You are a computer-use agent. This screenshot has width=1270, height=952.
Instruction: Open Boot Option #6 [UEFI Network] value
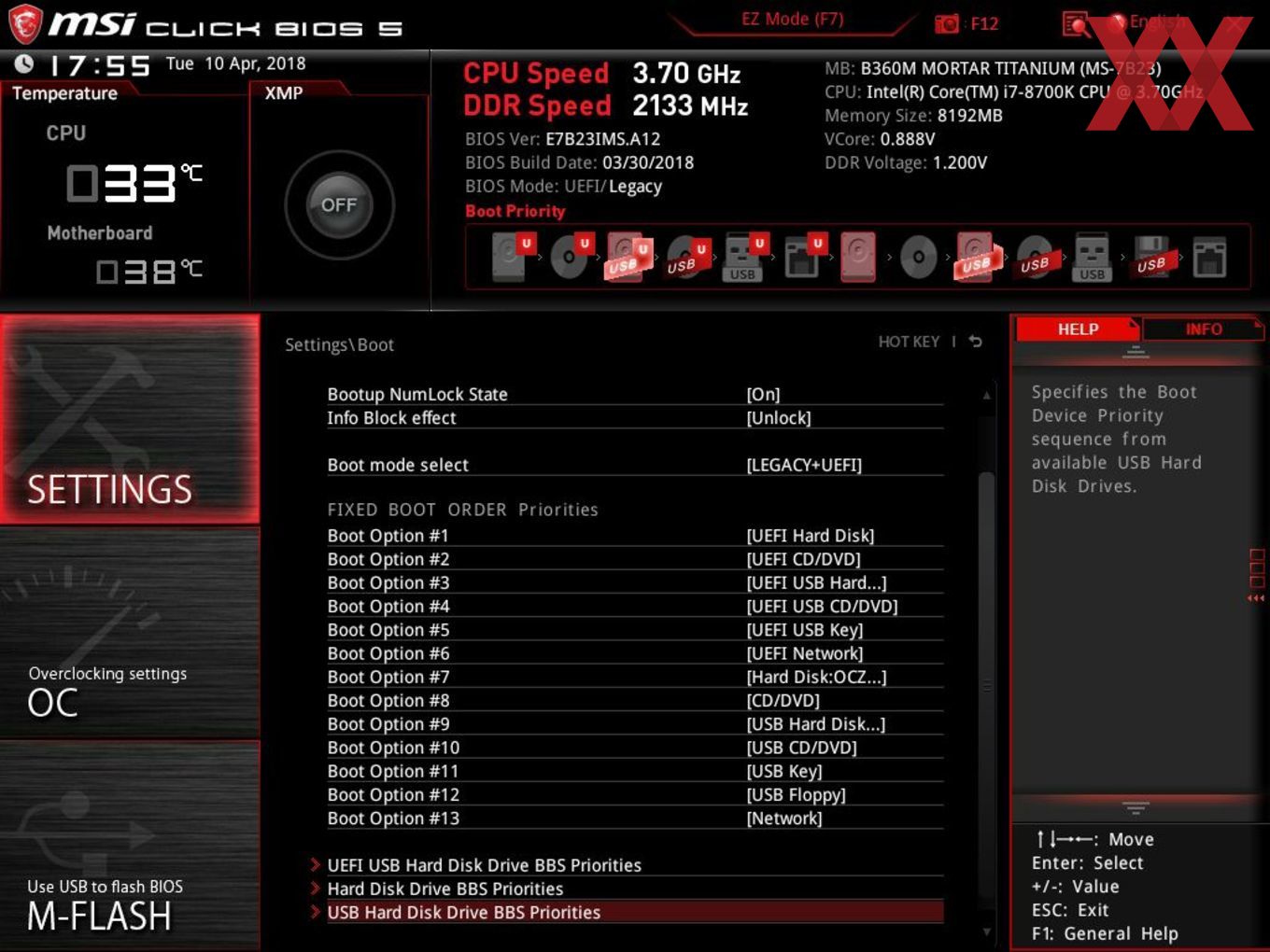click(x=804, y=653)
